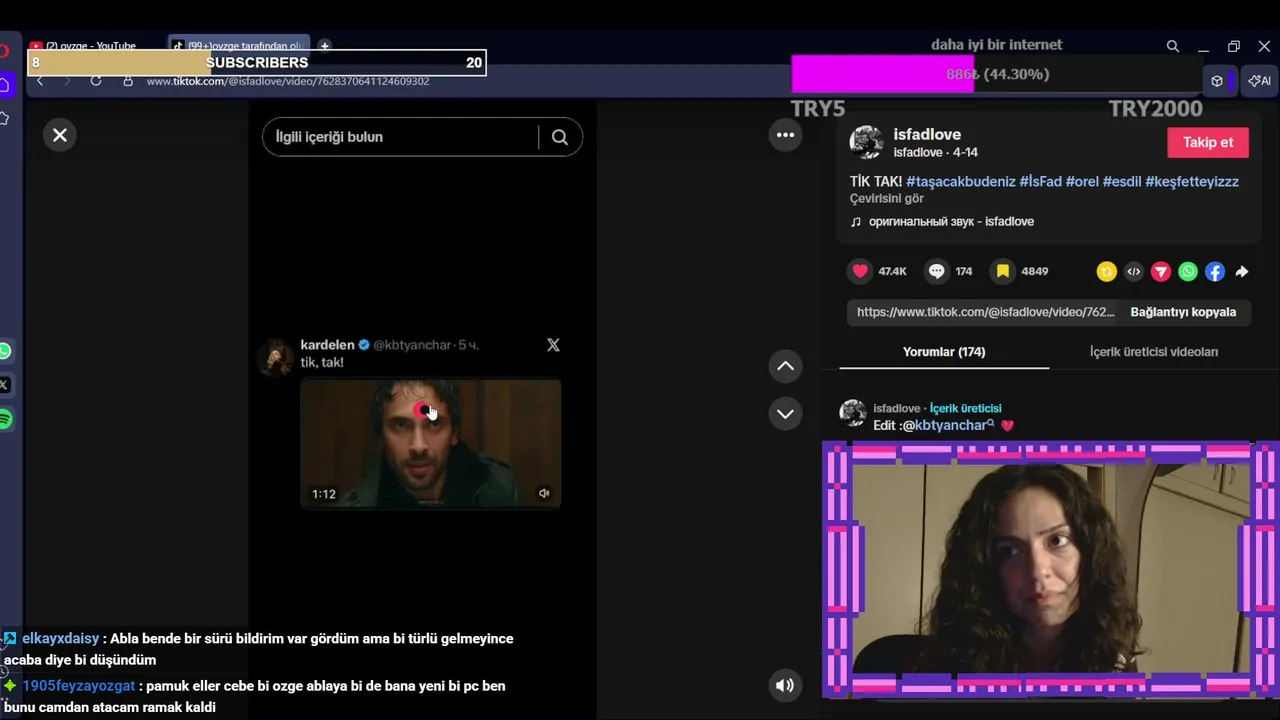Send to friends via the red paper-plane icon
The height and width of the screenshot is (720, 1280).
[x=1161, y=271]
